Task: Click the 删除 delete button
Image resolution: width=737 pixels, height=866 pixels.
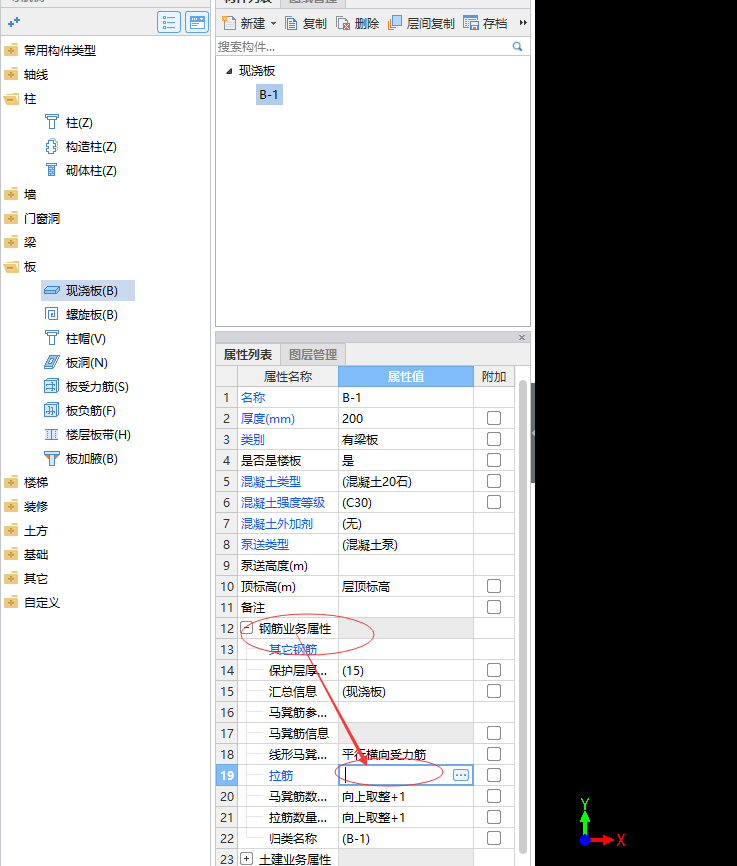Action: [x=357, y=23]
